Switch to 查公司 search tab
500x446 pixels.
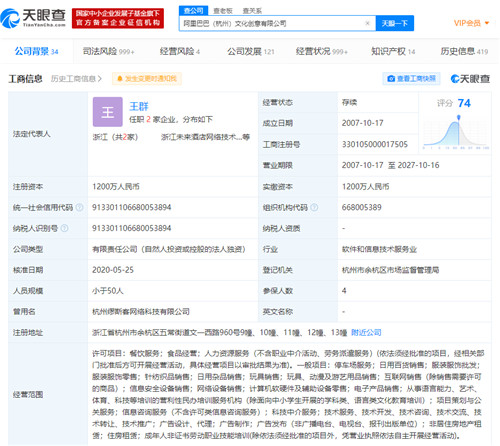(193, 11)
